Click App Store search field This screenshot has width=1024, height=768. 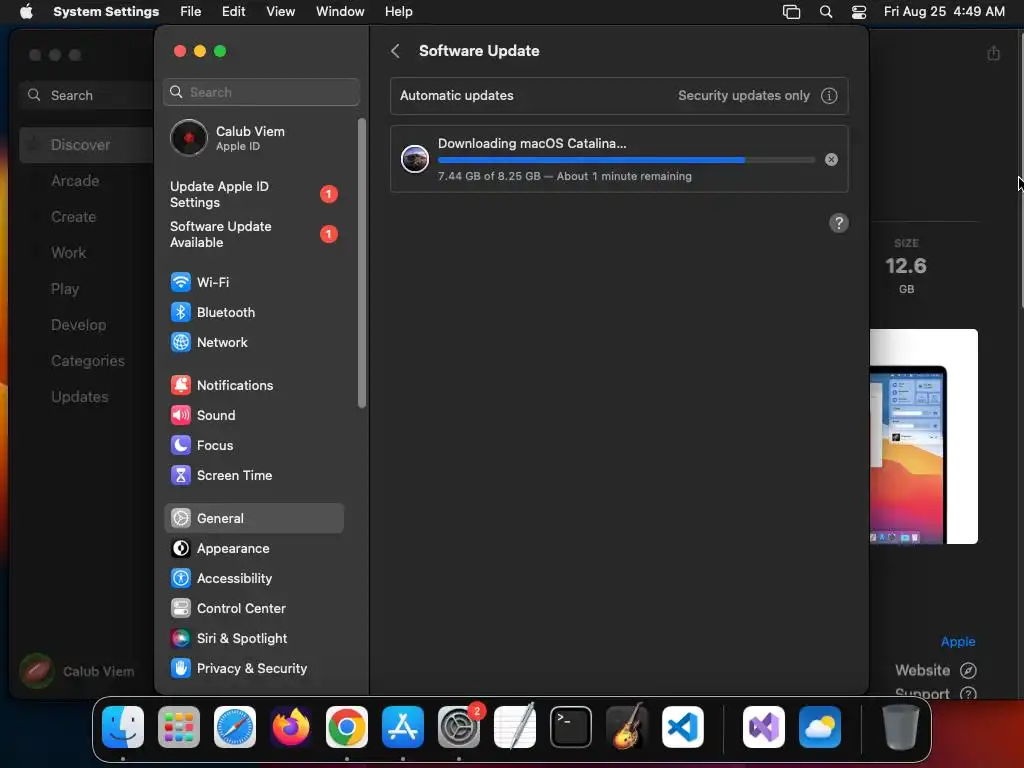click(x=87, y=95)
